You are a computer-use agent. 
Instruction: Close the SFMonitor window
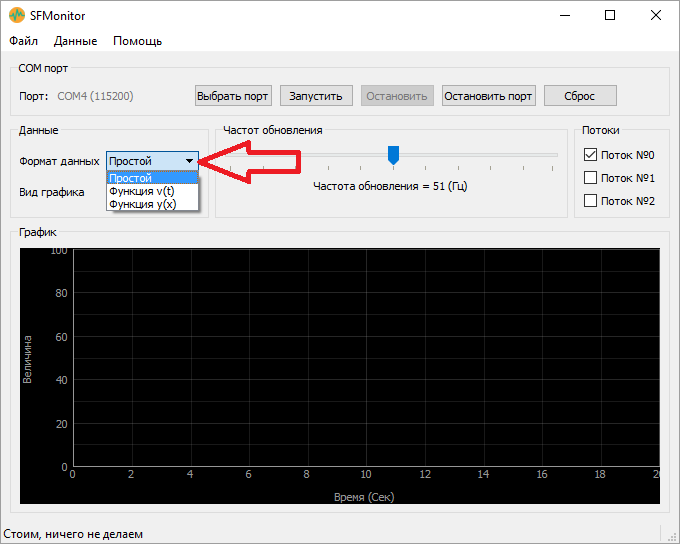[x=656, y=16]
